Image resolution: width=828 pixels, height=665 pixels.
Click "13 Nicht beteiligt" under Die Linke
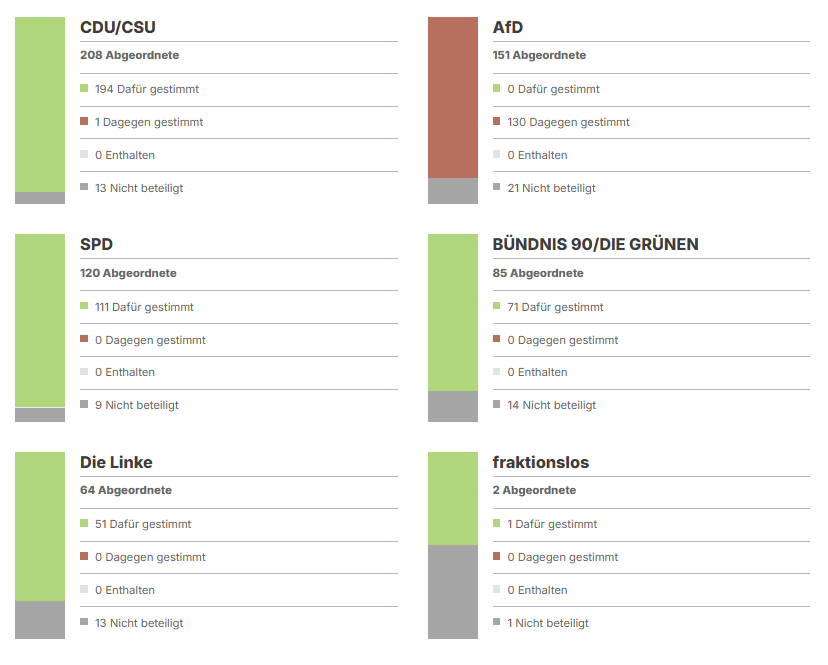139,623
